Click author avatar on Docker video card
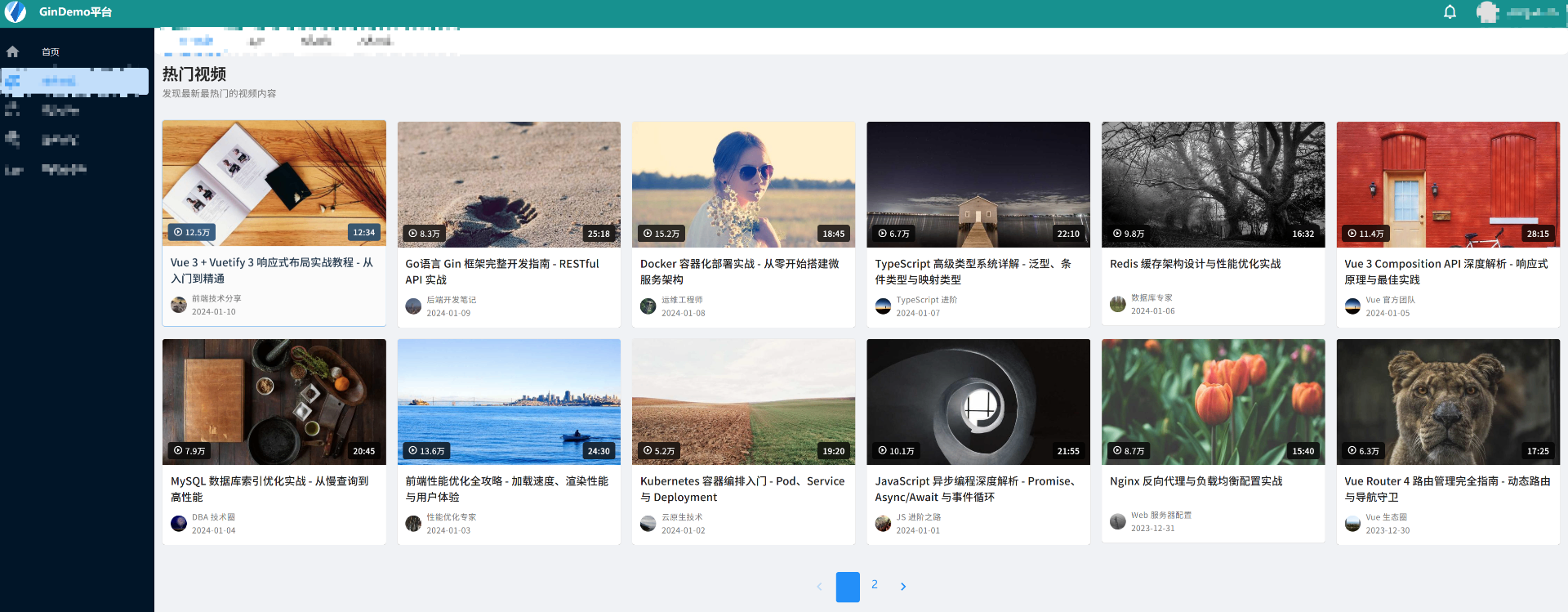The height and width of the screenshot is (612, 1568). click(x=648, y=306)
